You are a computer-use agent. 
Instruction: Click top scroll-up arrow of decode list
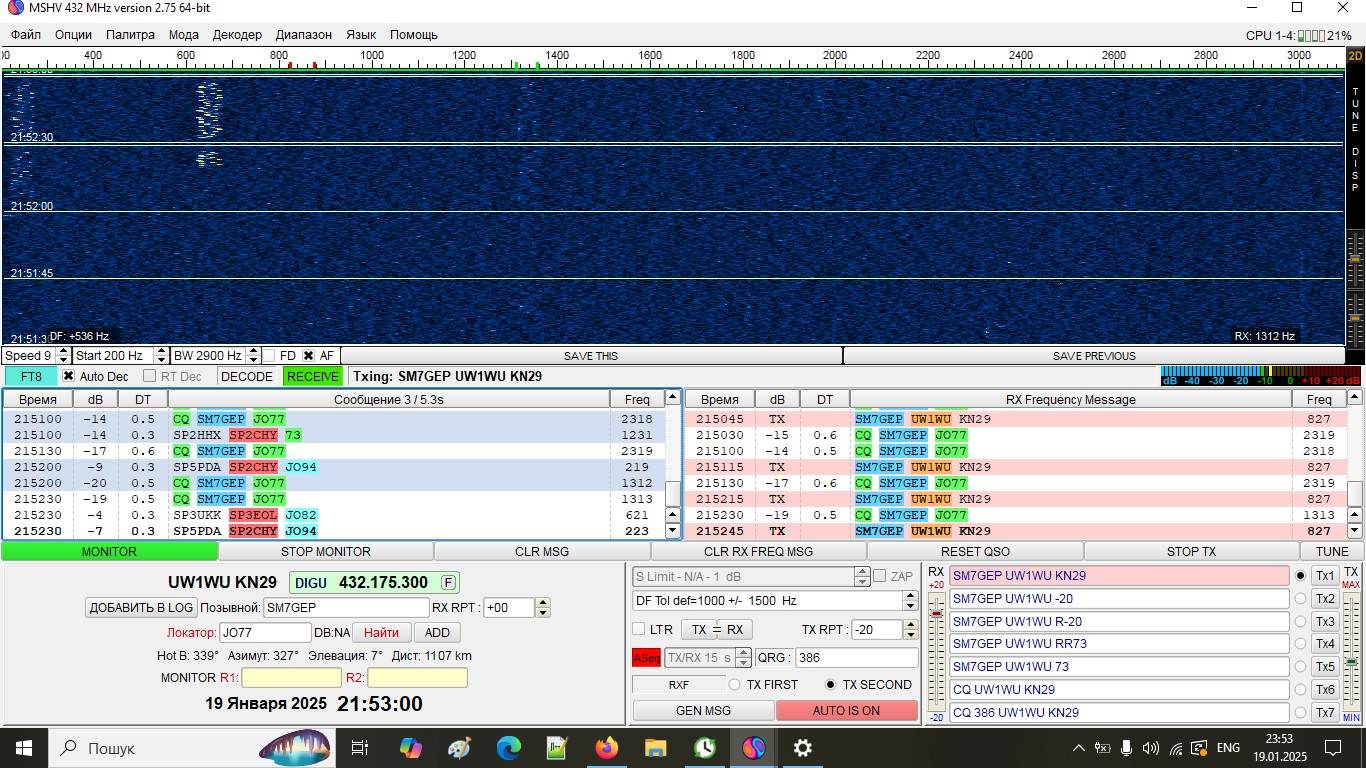point(673,398)
